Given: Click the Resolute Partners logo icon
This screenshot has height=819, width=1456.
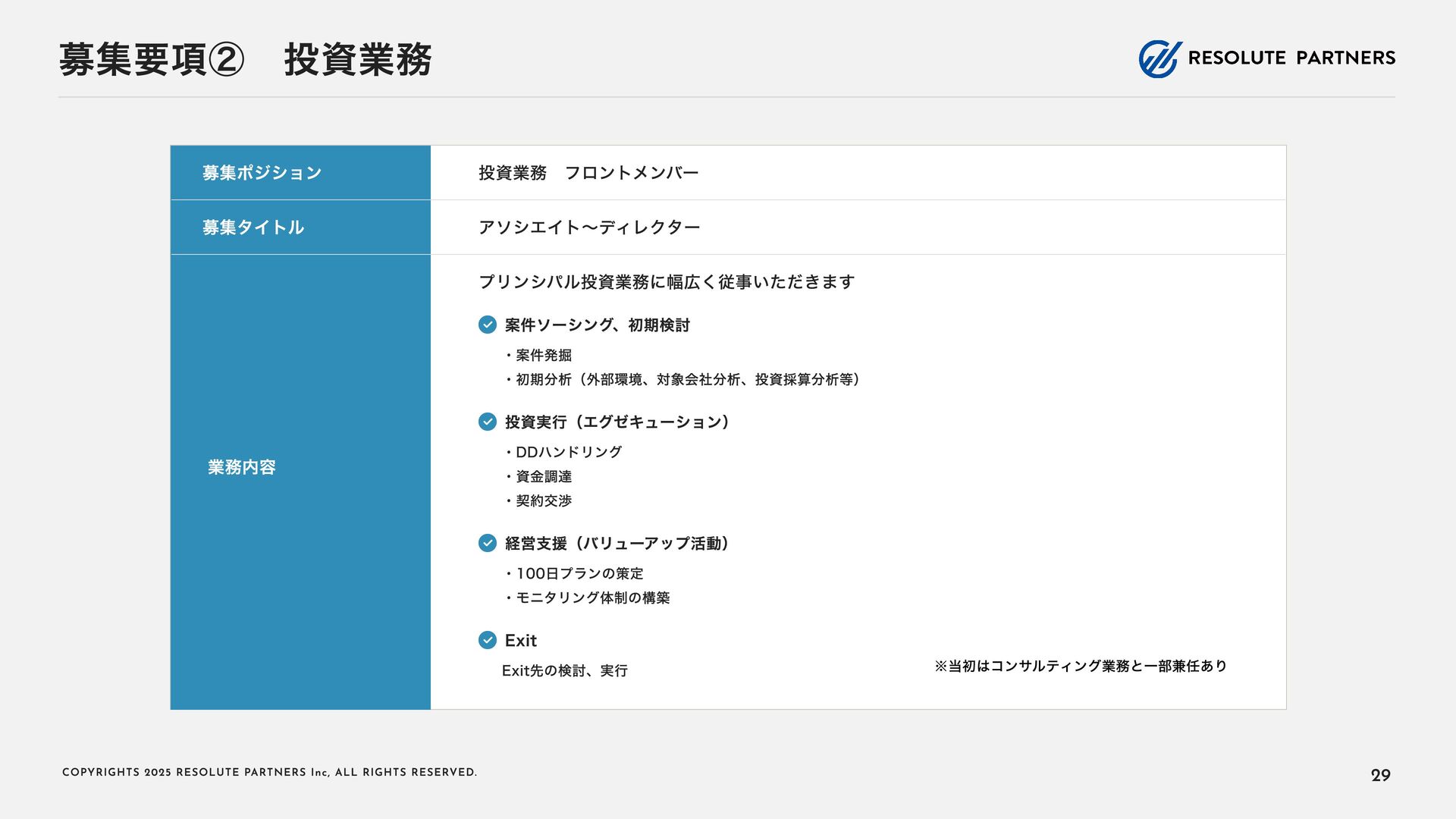Looking at the screenshot, I should 1159,58.
